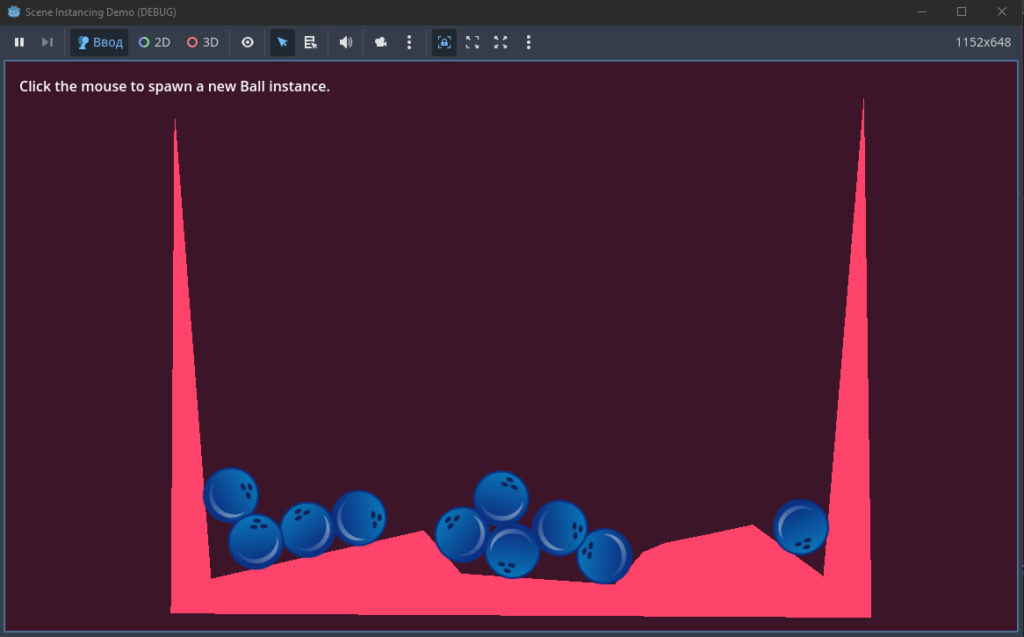Click the lone ball near right wall
1024x637 pixels.
point(801,527)
